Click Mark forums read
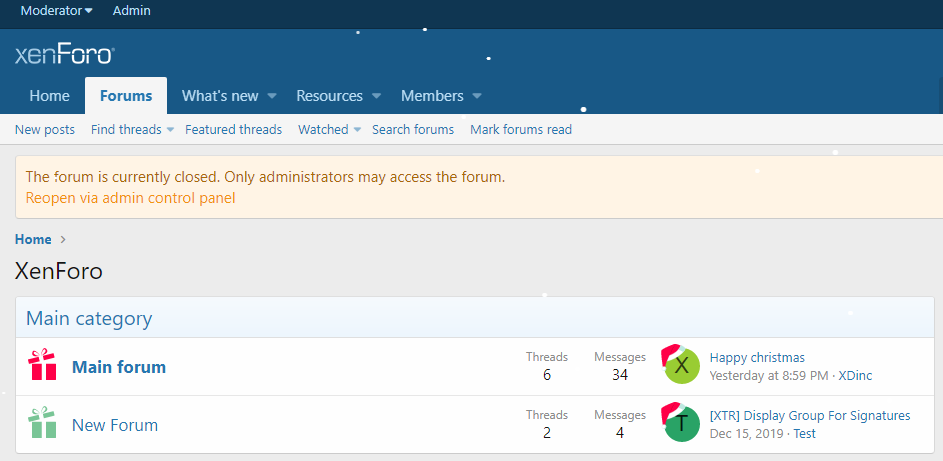This screenshot has height=461, width=943. [521, 130]
